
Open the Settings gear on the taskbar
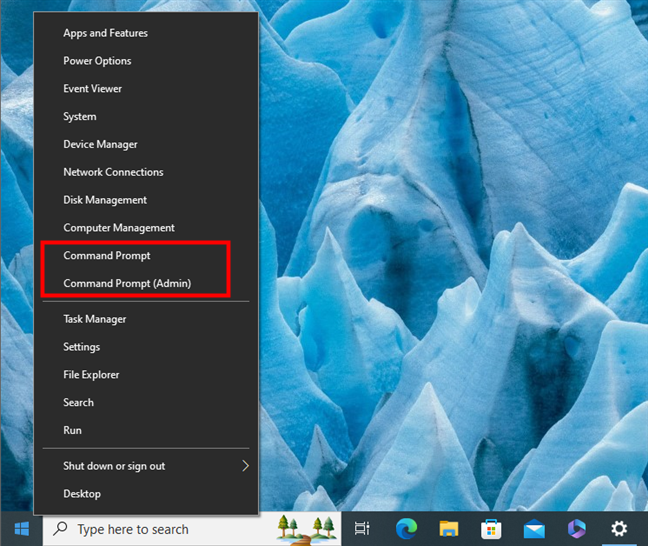[619, 529]
